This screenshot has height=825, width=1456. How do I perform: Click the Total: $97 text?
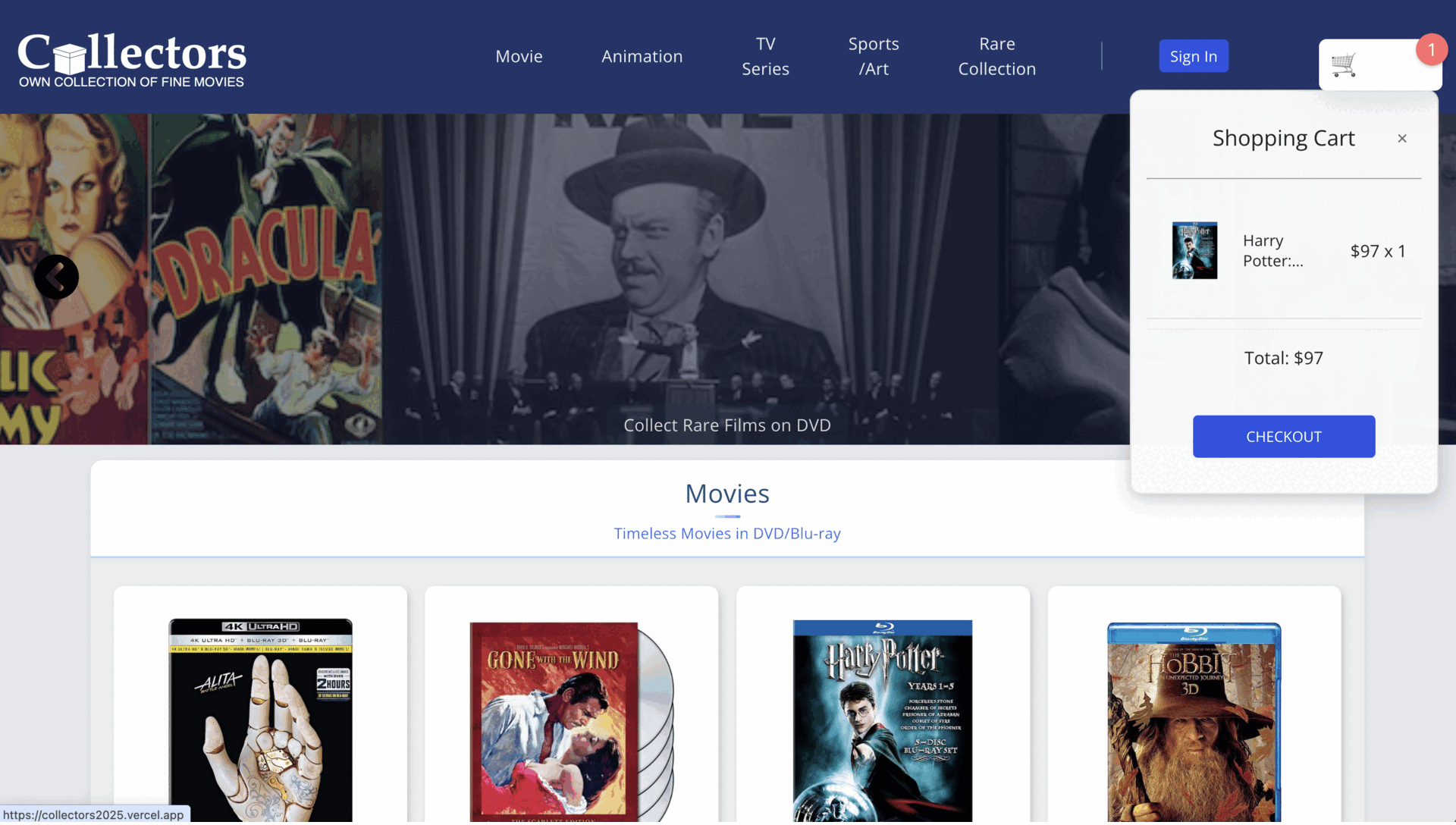pos(1283,358)
